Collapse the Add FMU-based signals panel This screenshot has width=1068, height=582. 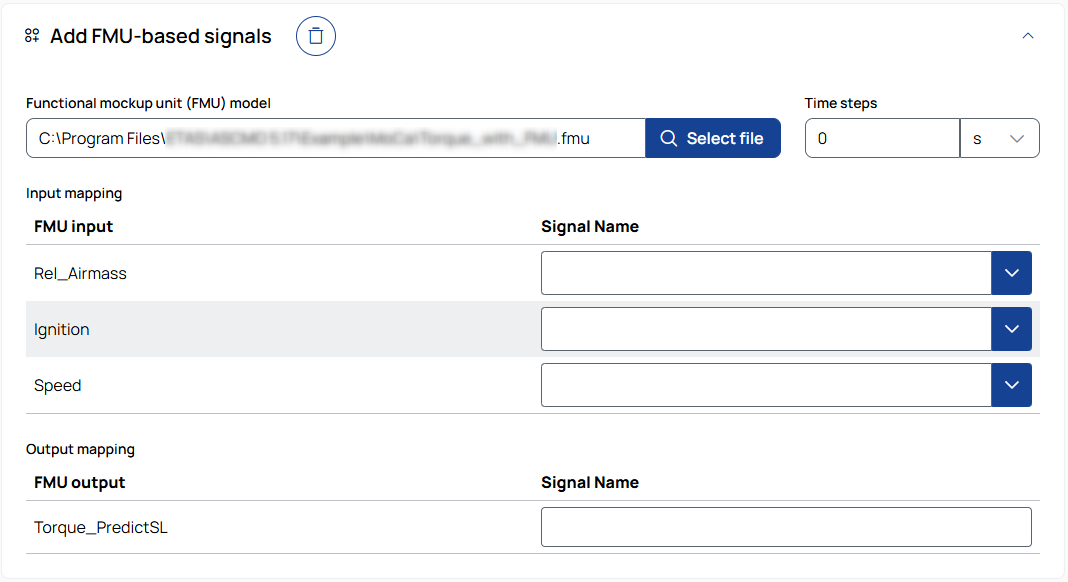coord(1027,36)
